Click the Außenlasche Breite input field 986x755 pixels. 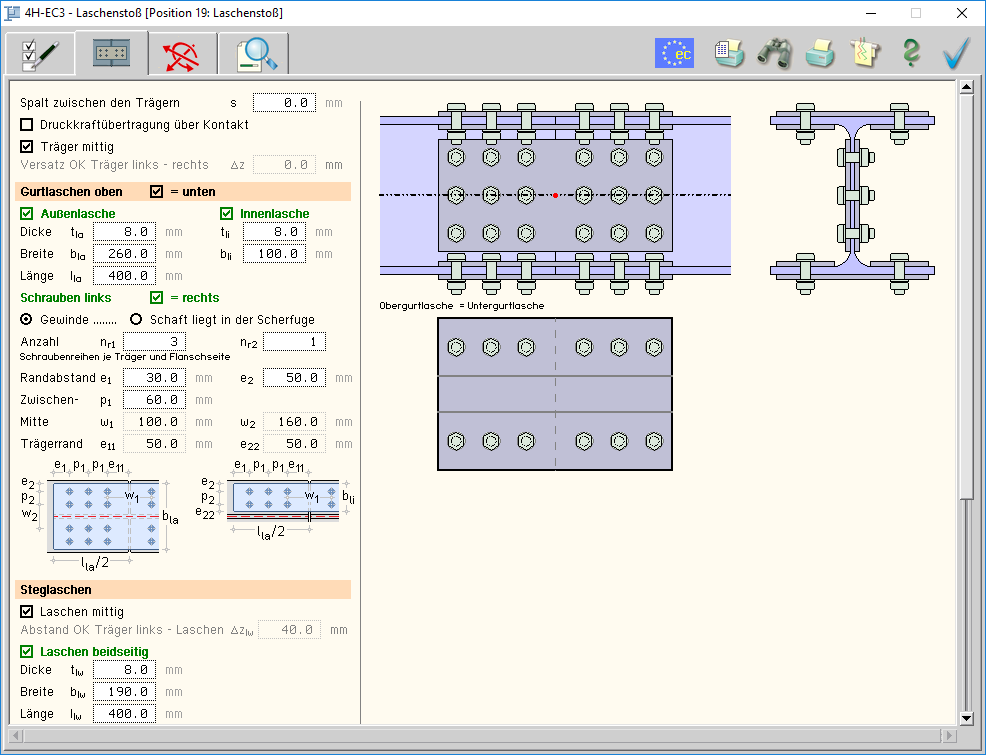[124, 254]
